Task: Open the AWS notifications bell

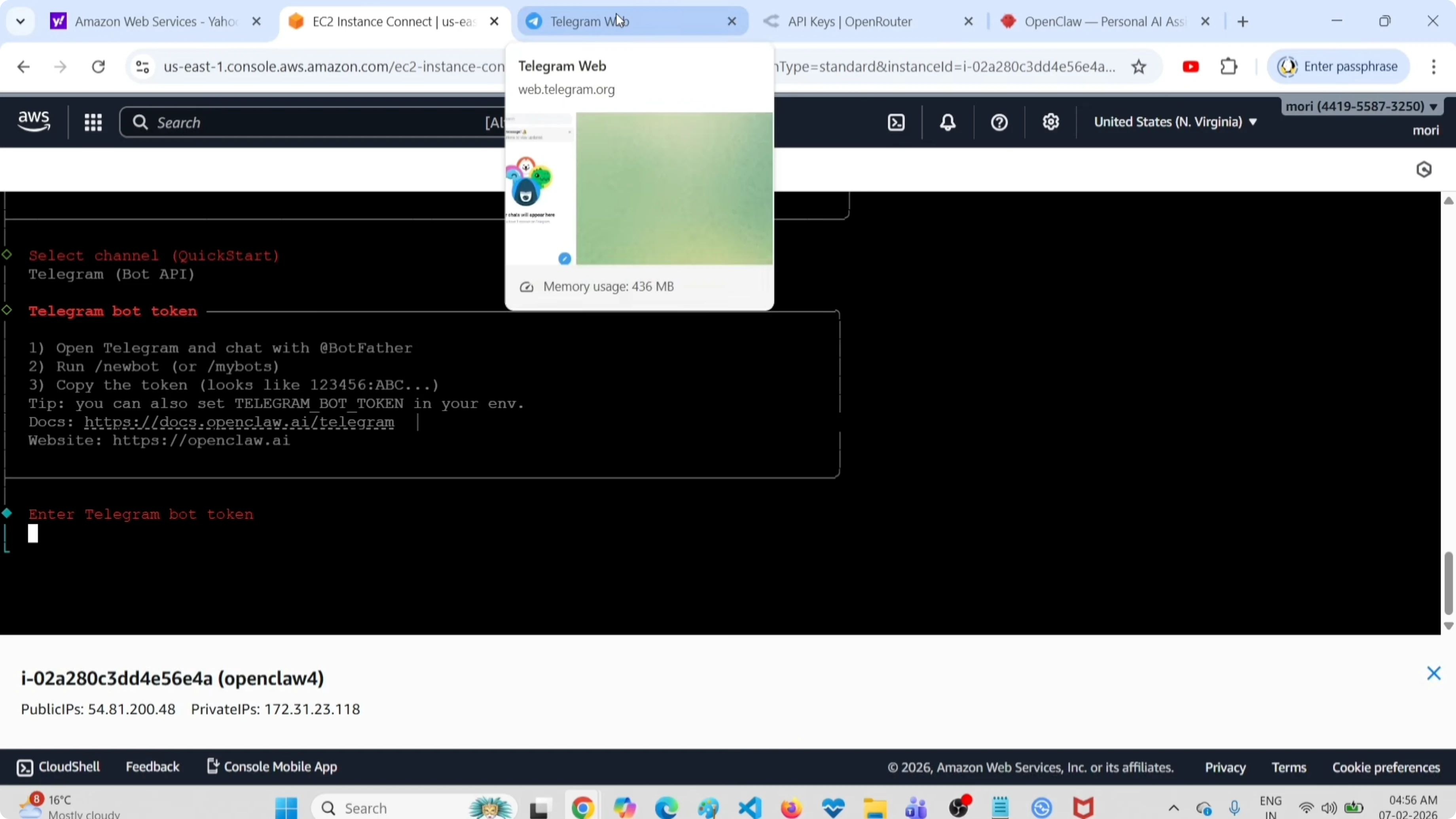Action: (948, 123)
